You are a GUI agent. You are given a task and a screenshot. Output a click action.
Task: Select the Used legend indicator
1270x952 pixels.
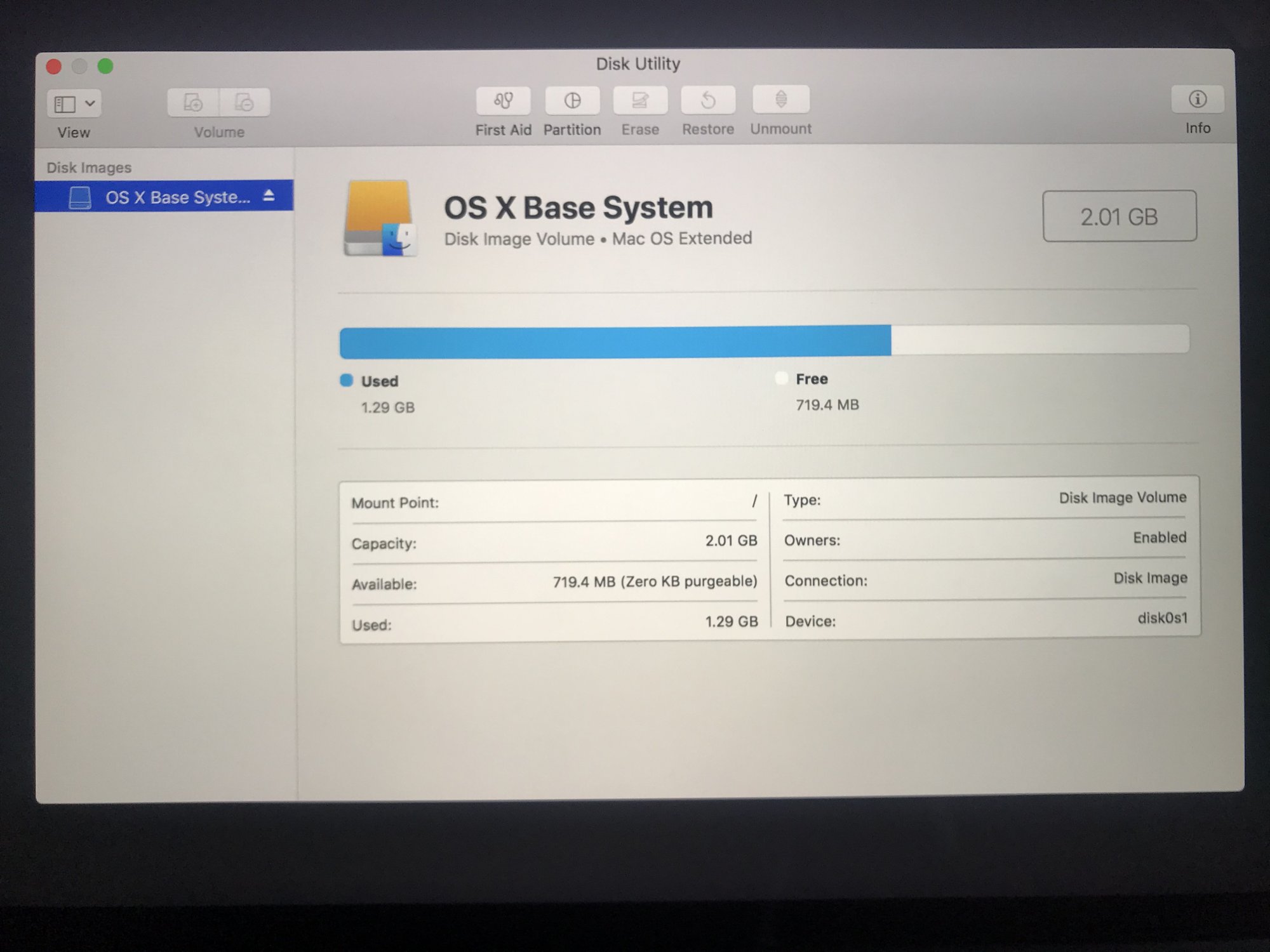point(347,380)
